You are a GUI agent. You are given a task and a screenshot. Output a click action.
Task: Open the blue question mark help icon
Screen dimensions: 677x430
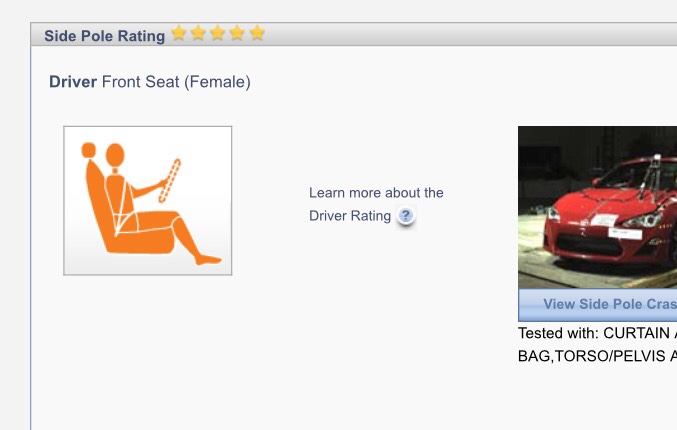tap(406, 216)
